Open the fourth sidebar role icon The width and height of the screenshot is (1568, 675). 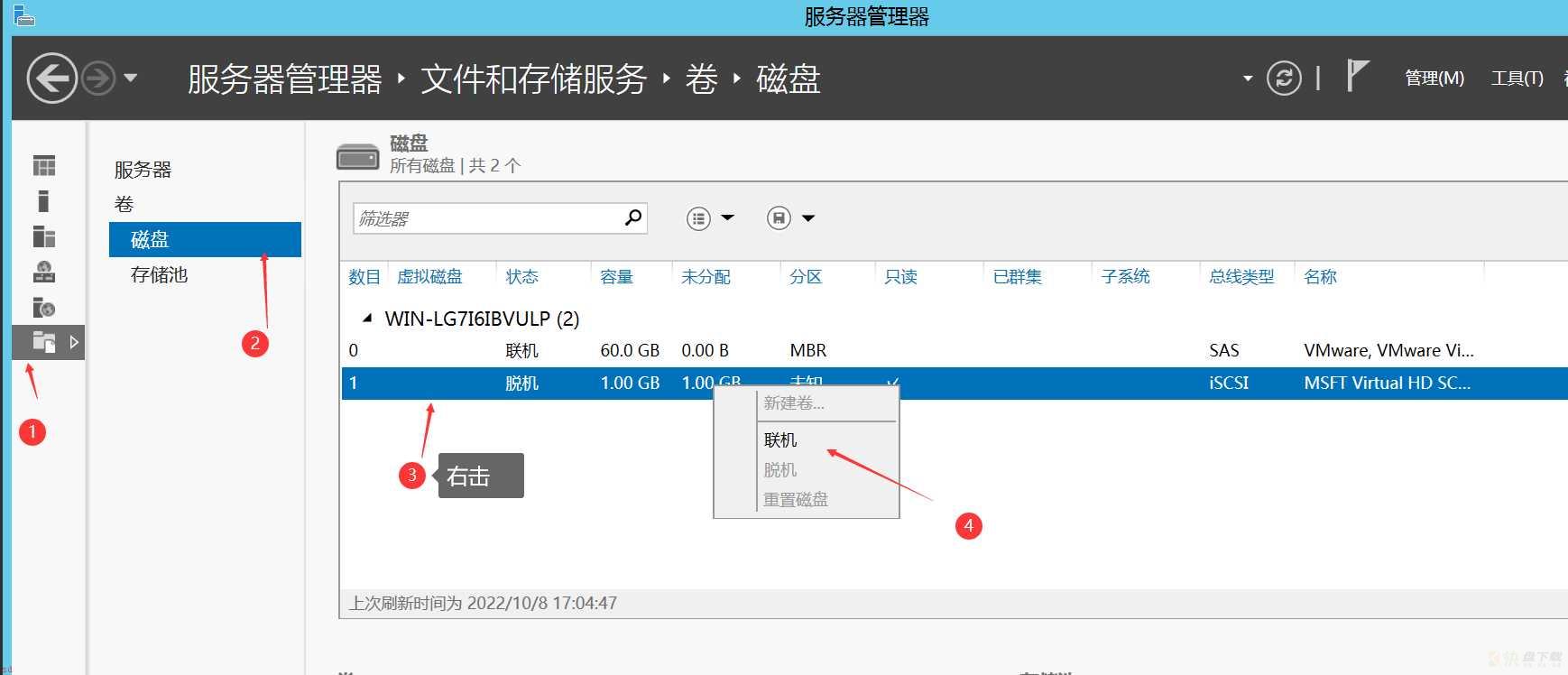44,272
